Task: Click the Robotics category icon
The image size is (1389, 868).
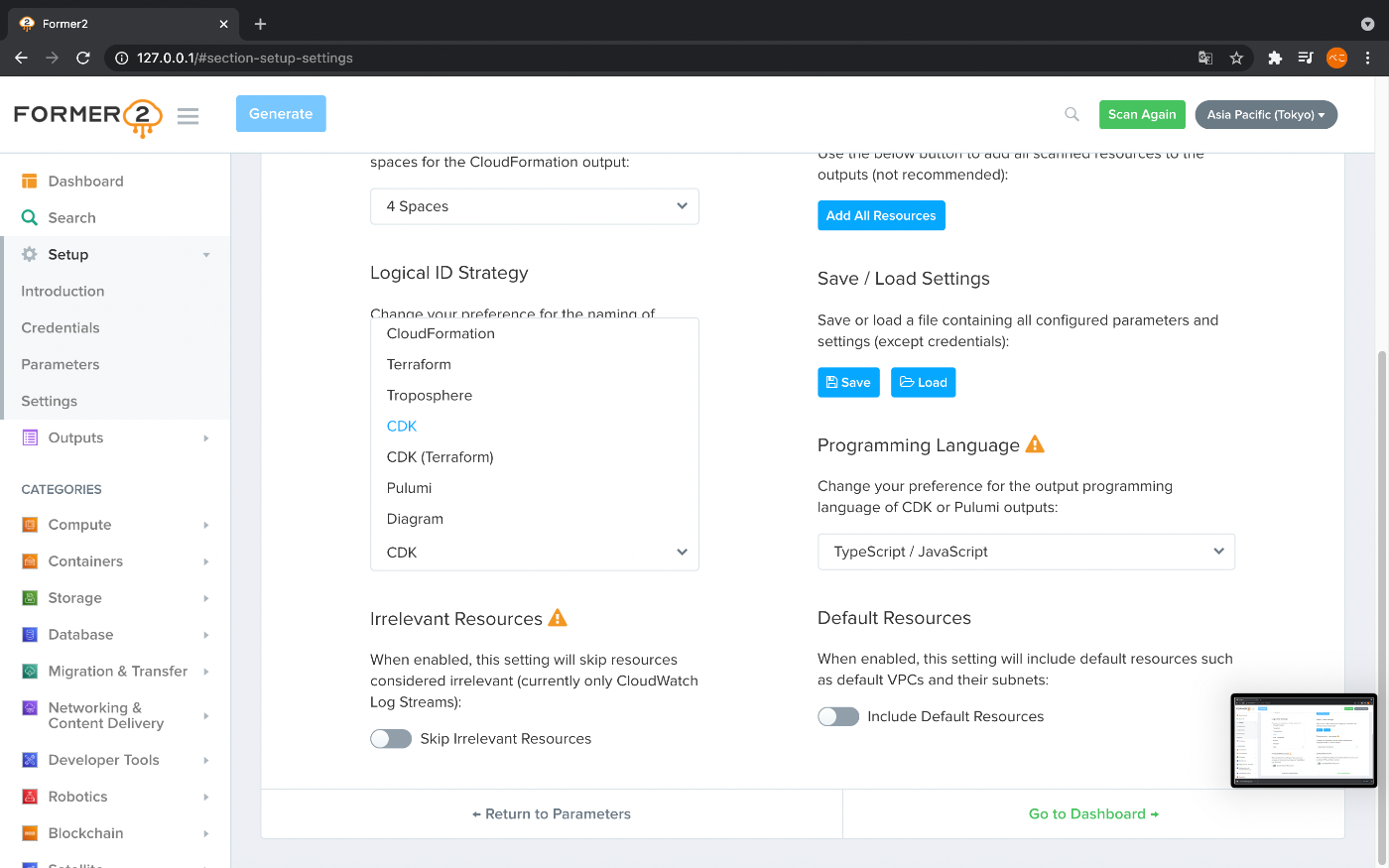Action: [x=30, y=797]
